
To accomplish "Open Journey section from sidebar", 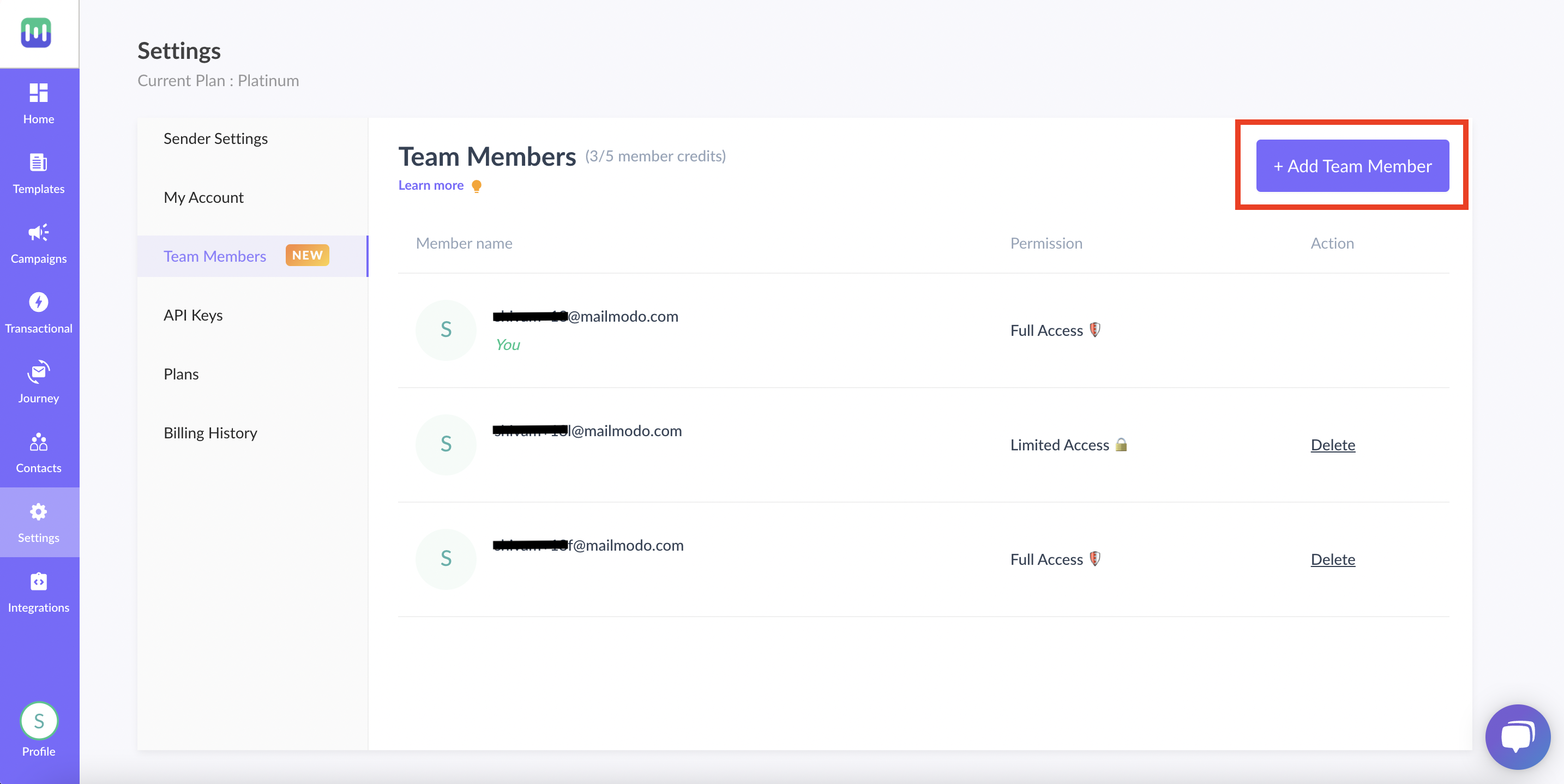I will pos(39,384).
